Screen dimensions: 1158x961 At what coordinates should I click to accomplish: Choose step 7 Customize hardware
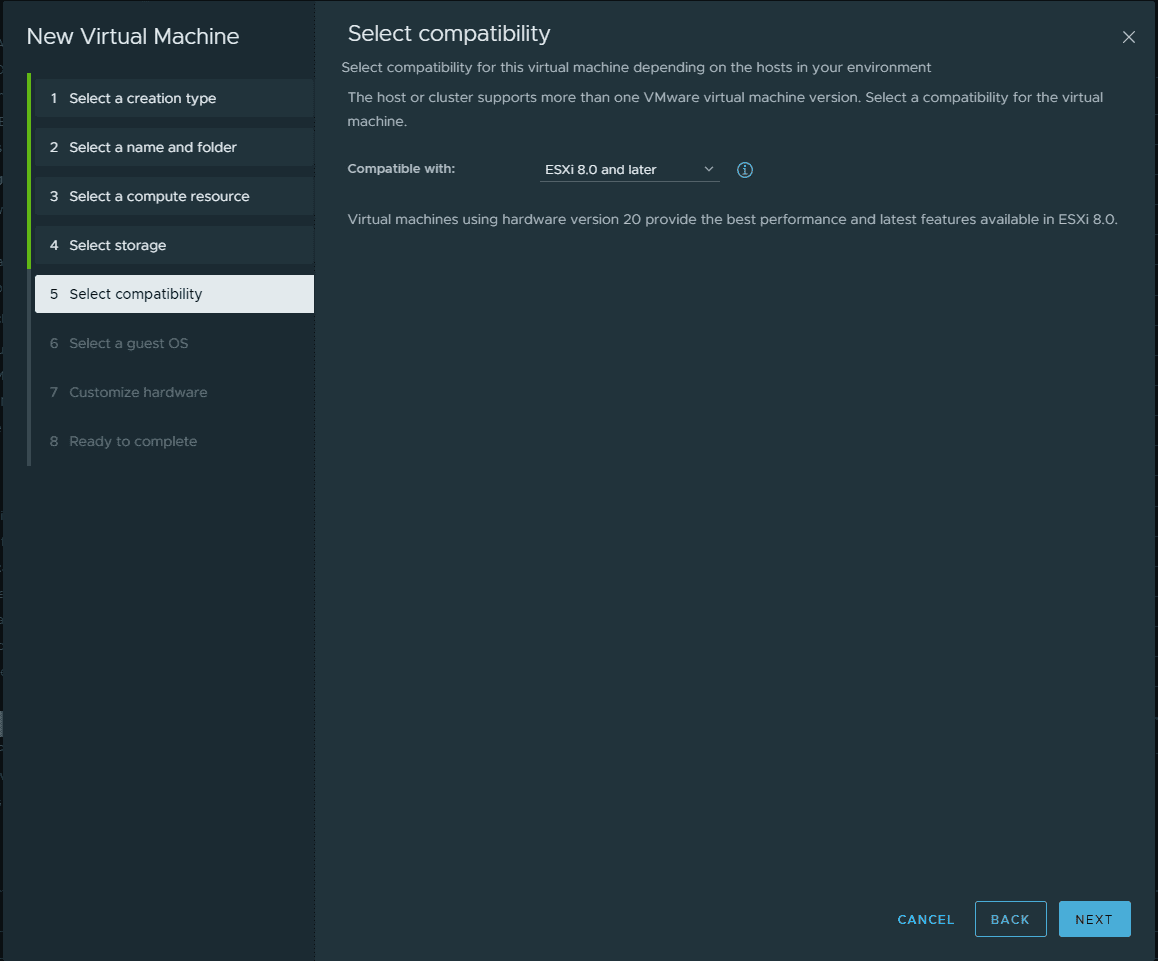[x=138, y=392]
